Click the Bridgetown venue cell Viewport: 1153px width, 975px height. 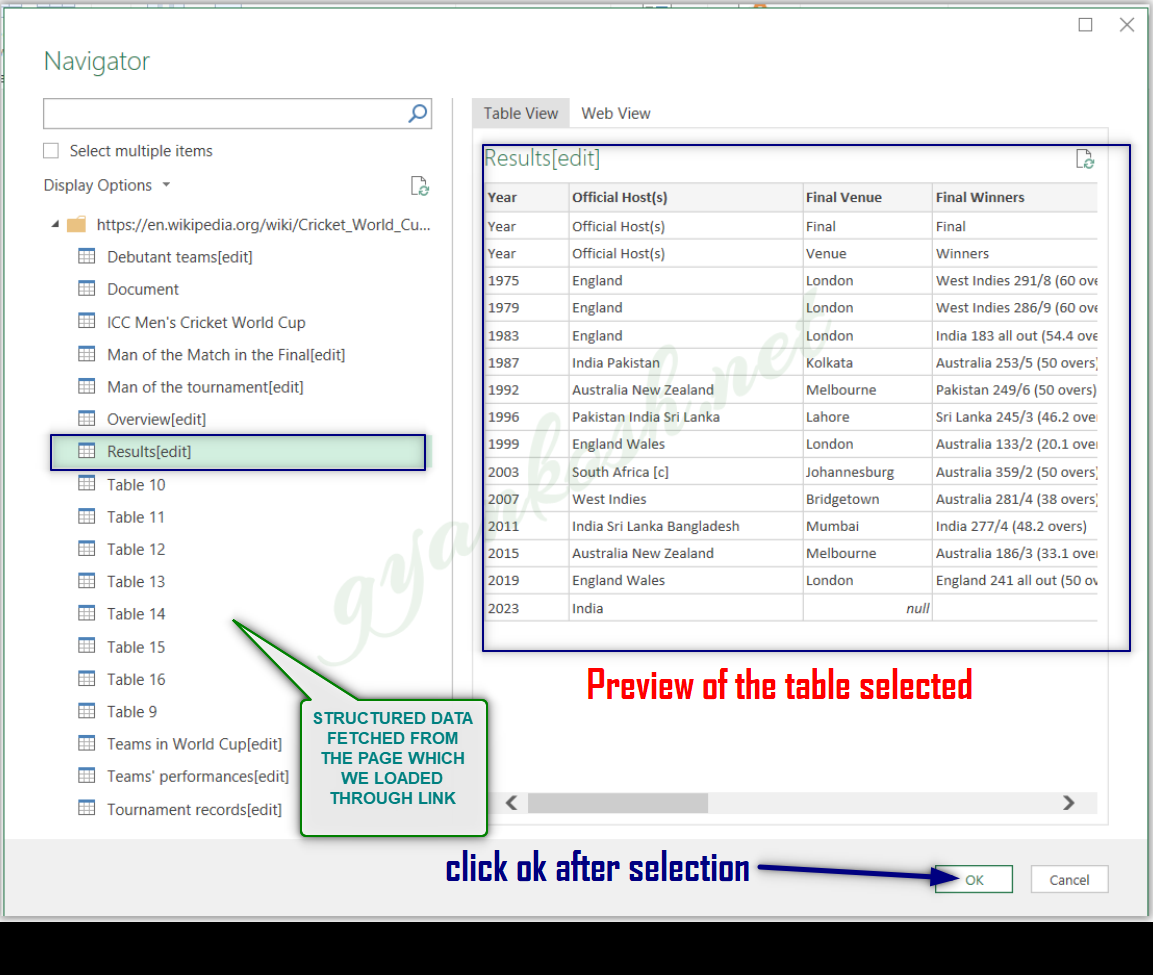[868, 499]
